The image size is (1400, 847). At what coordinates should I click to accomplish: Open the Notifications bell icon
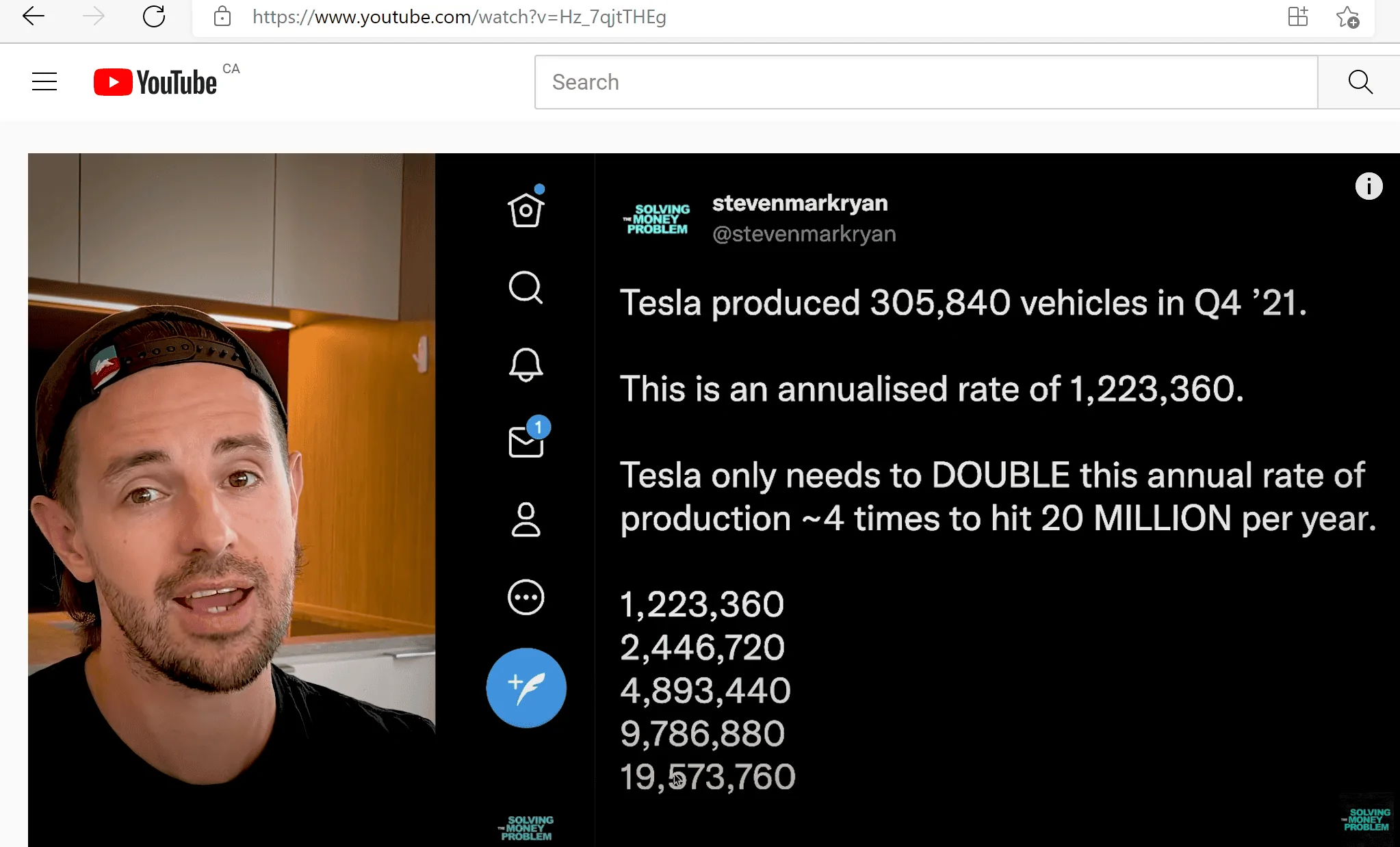coord(525,365)
